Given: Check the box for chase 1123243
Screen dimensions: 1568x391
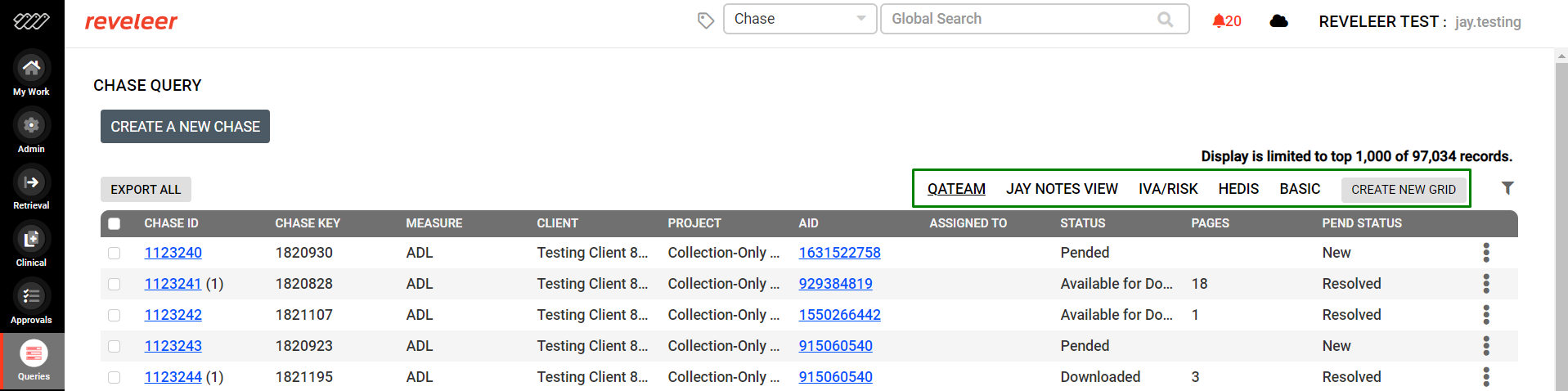Looking at the screenshot, I should pos(115,347).
